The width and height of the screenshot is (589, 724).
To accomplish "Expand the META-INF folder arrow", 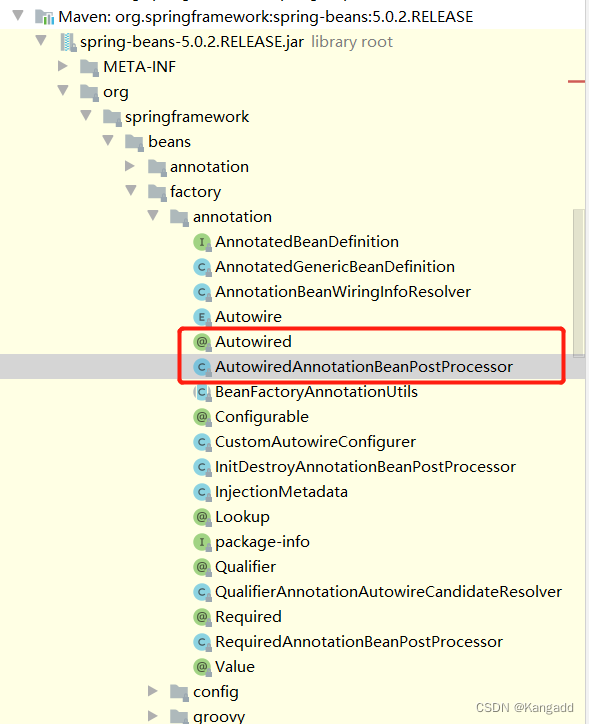I will (63, 66).
